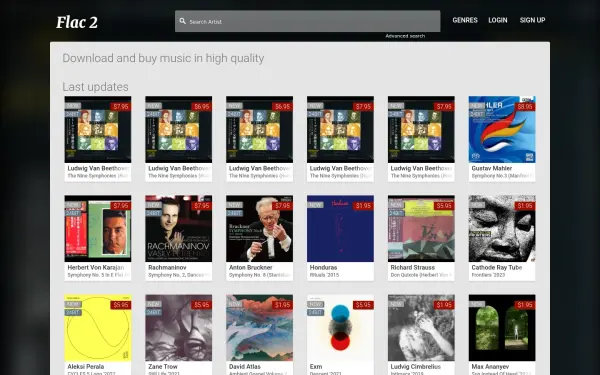
Task: Click the NEW badge on Cathode Ray Tube
Action: point(477,205)
